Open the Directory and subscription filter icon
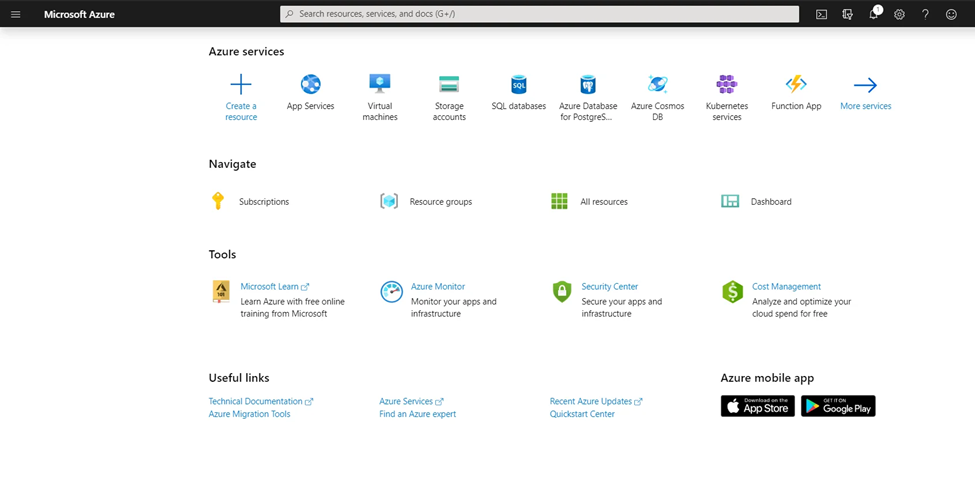The image size is (975, 485). 847,14
